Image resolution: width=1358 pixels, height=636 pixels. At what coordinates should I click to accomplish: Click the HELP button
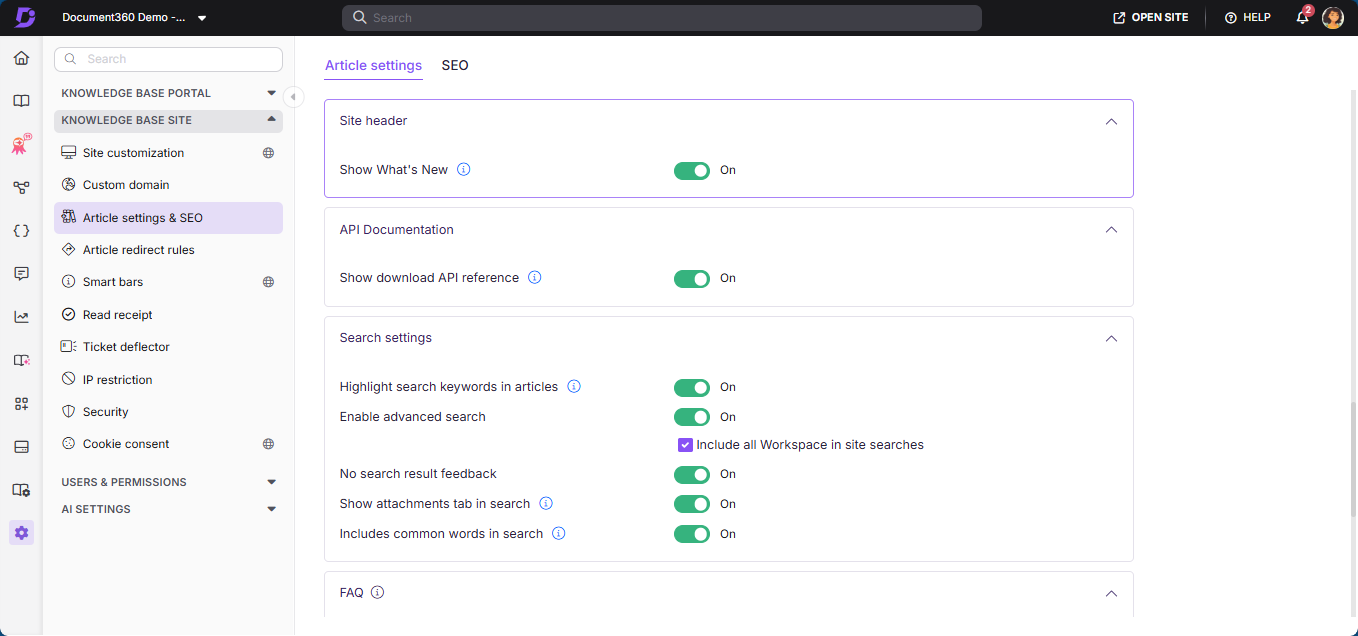[x=1248, y=17]
